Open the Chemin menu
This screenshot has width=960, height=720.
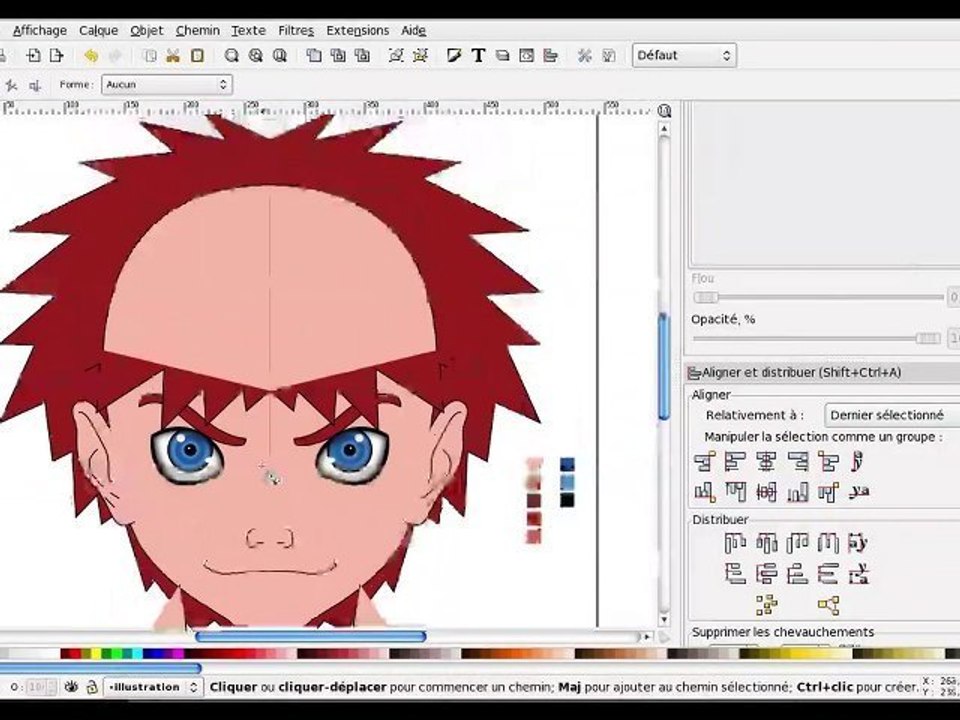pos(198,30)
